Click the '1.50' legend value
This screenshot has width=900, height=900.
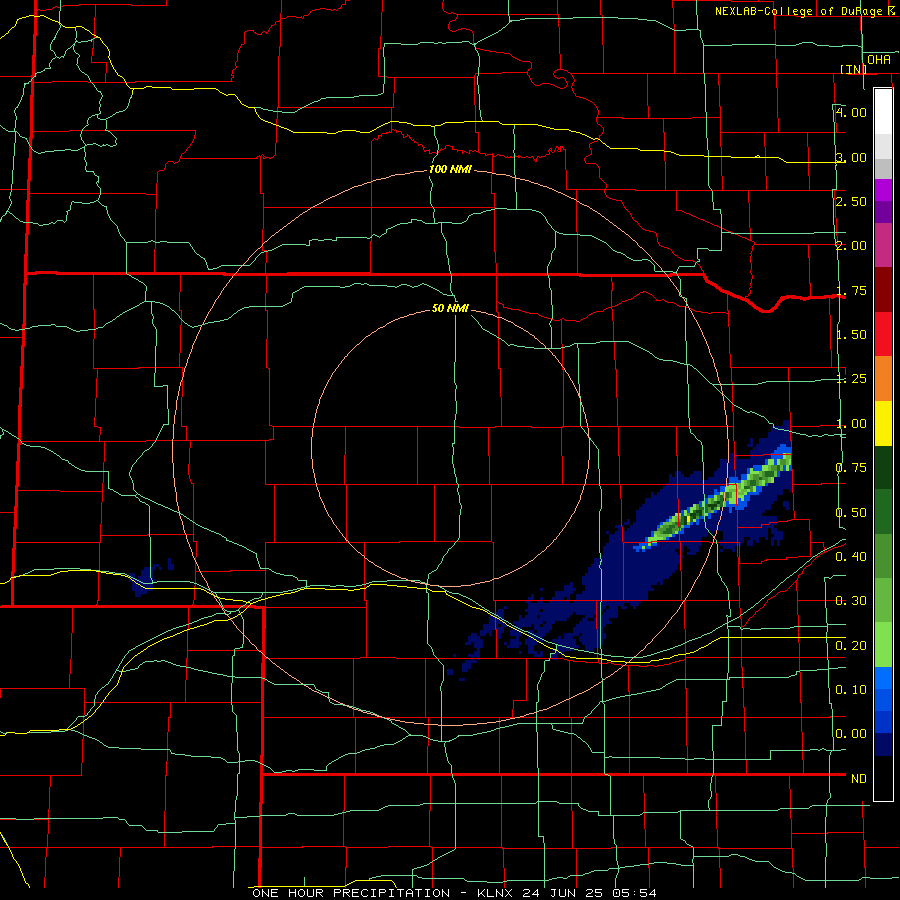click(850, 335)
